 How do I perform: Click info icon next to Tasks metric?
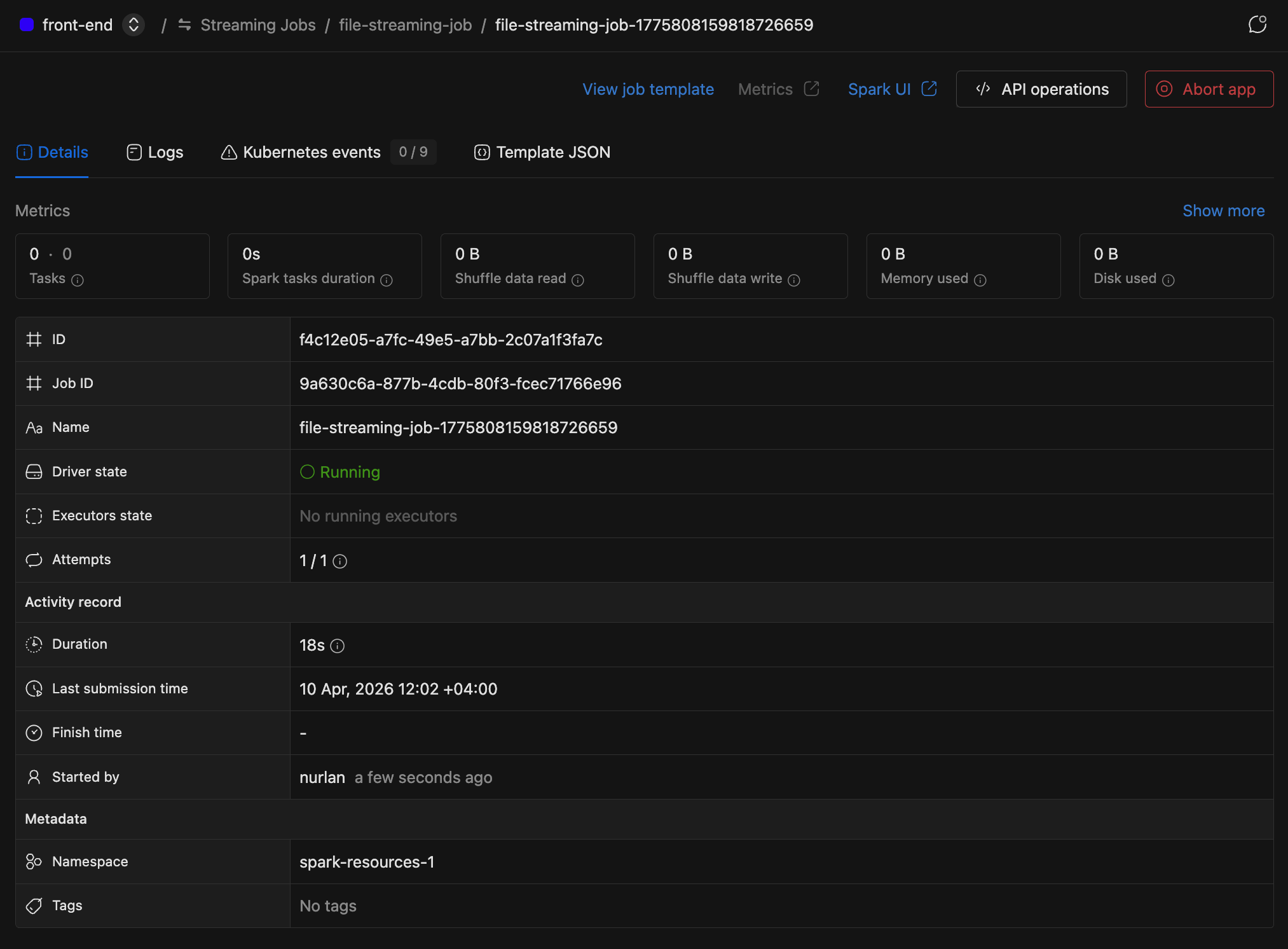(78, 280)
